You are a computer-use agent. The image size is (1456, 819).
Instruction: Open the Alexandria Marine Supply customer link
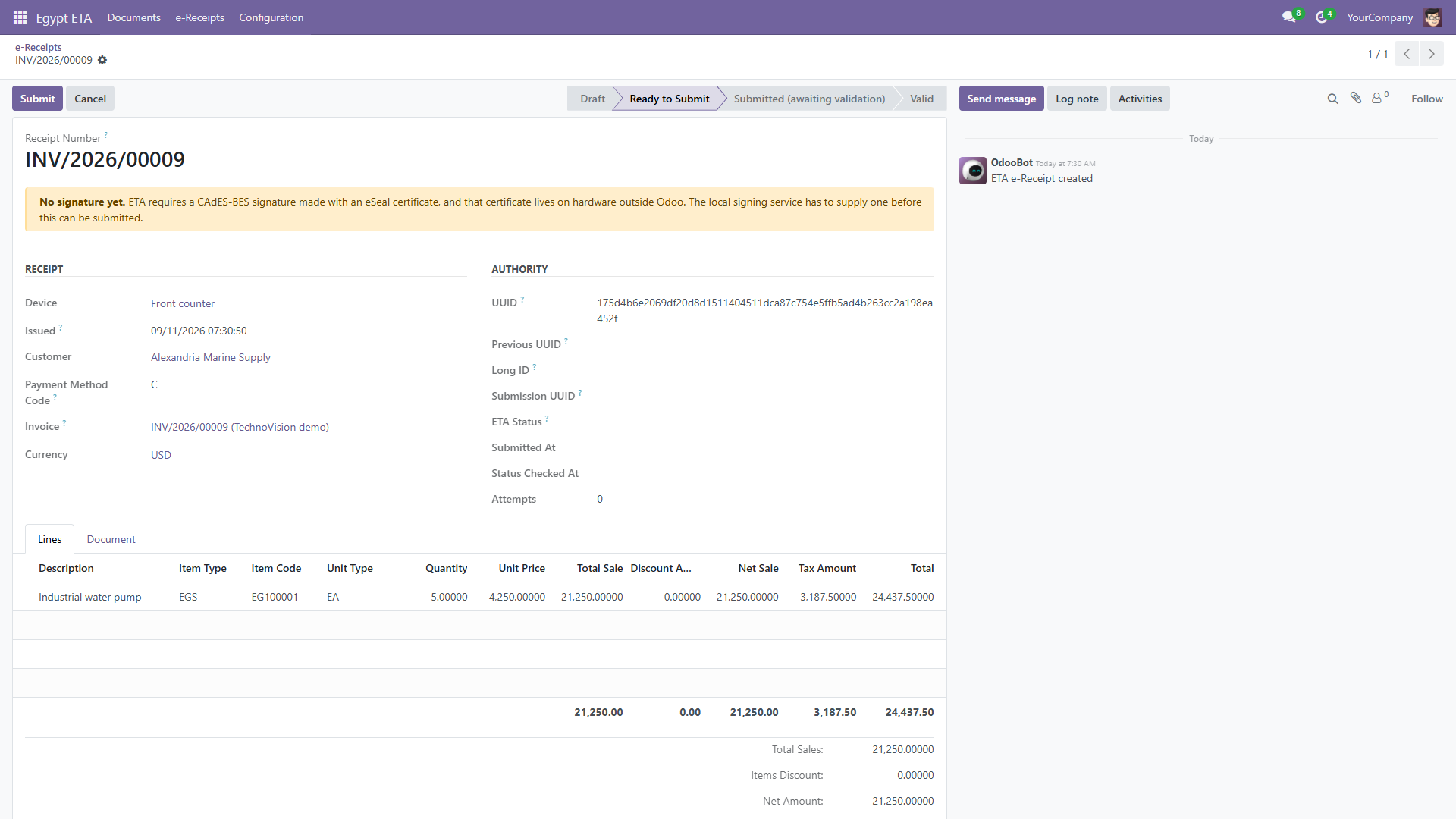click(x=211, y=357)
